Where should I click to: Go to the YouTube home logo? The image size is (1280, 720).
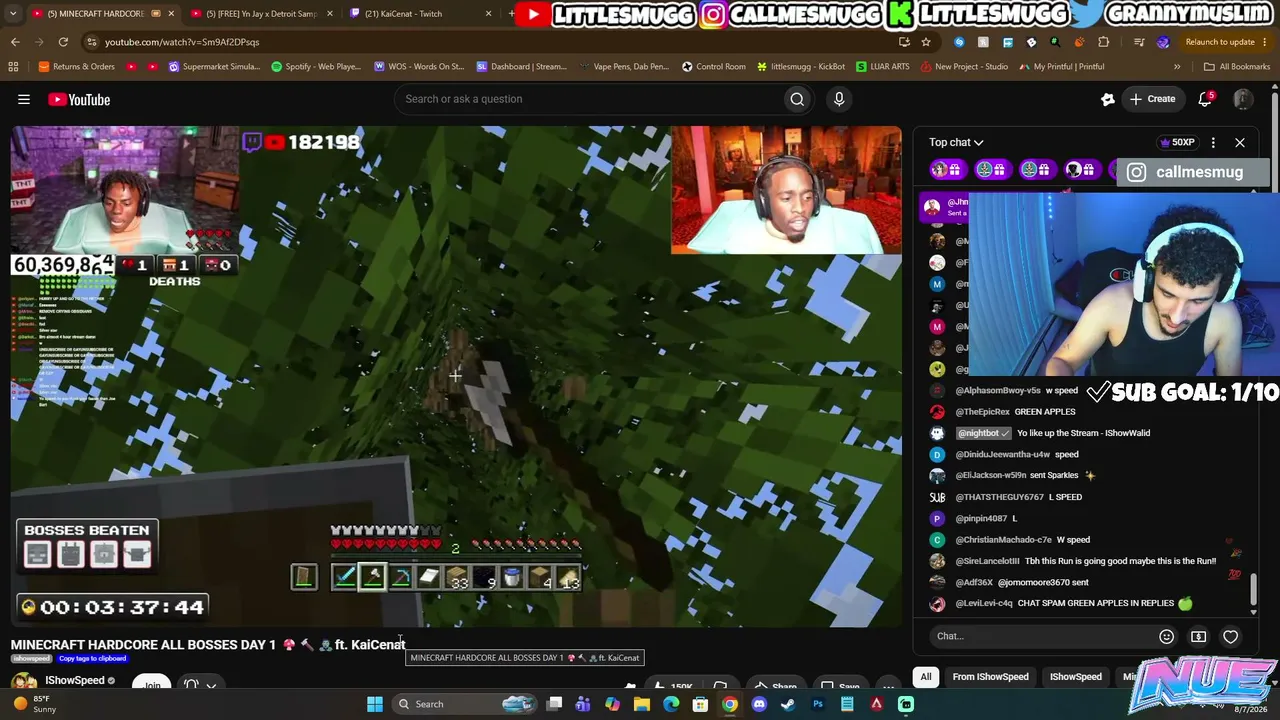[79, 99]
